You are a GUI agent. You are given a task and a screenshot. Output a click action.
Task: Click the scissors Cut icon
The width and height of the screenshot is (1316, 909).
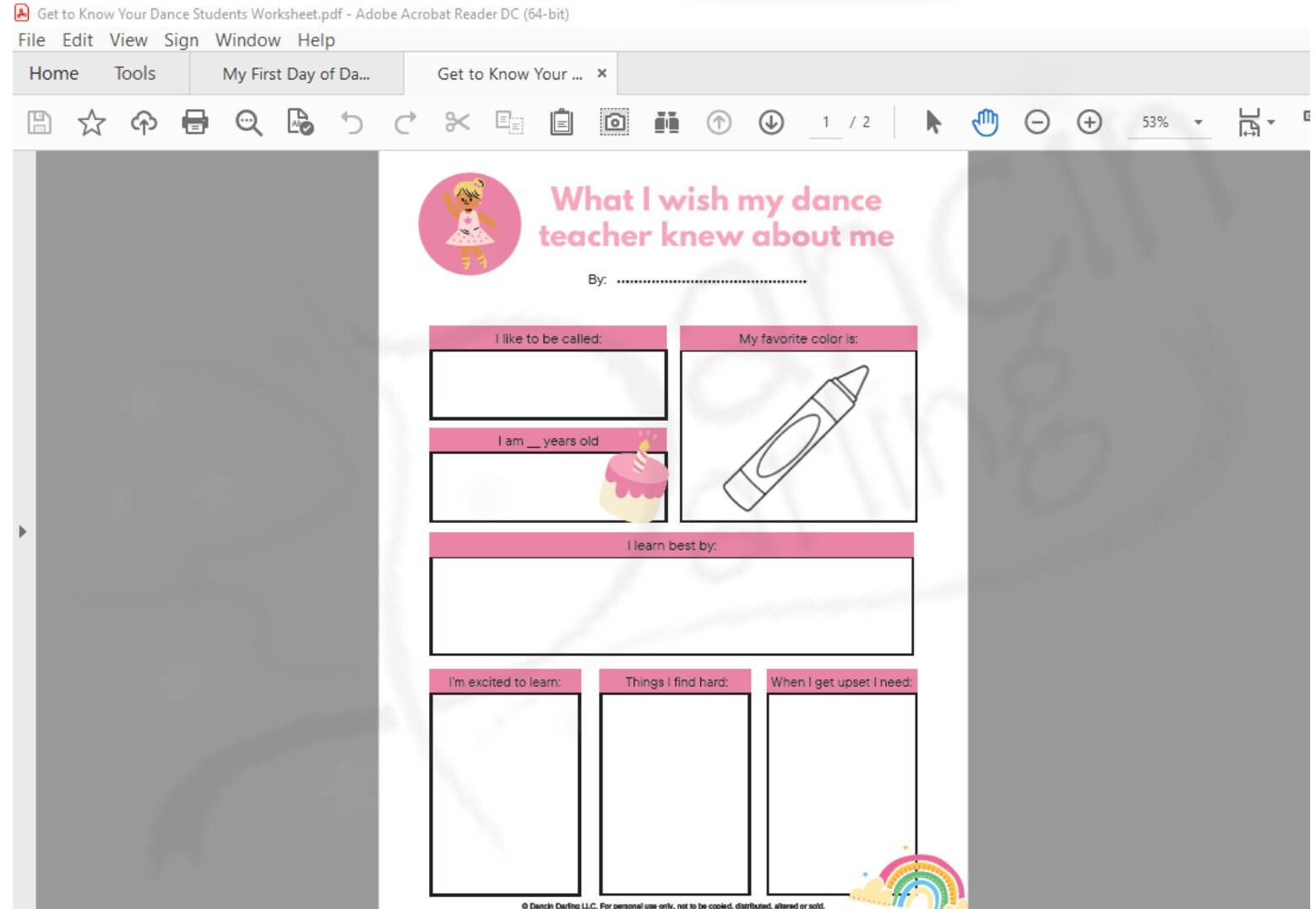456,122
